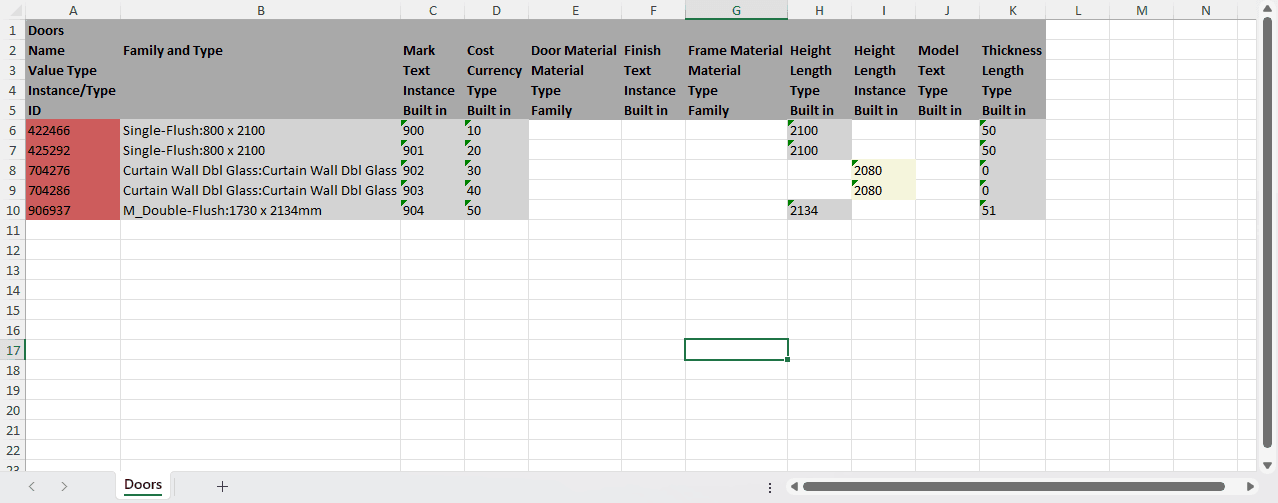This screenshot has width=1278, height=503.
Task: Go to previous sheet using left arrow
Action: click(x=32, y=486)
